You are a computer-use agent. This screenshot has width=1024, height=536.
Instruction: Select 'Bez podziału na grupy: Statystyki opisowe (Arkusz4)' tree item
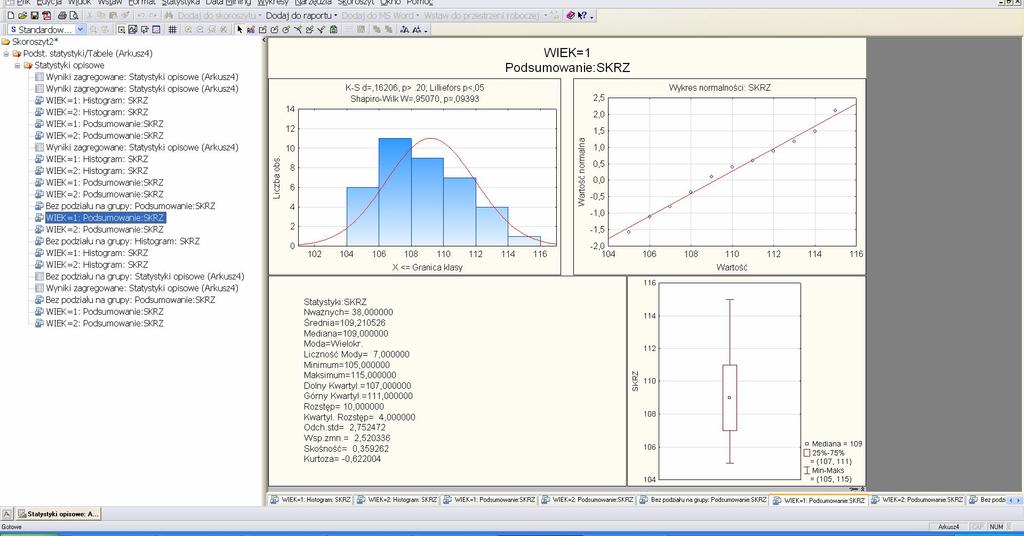pyautogui.click(x=145, y=276)
